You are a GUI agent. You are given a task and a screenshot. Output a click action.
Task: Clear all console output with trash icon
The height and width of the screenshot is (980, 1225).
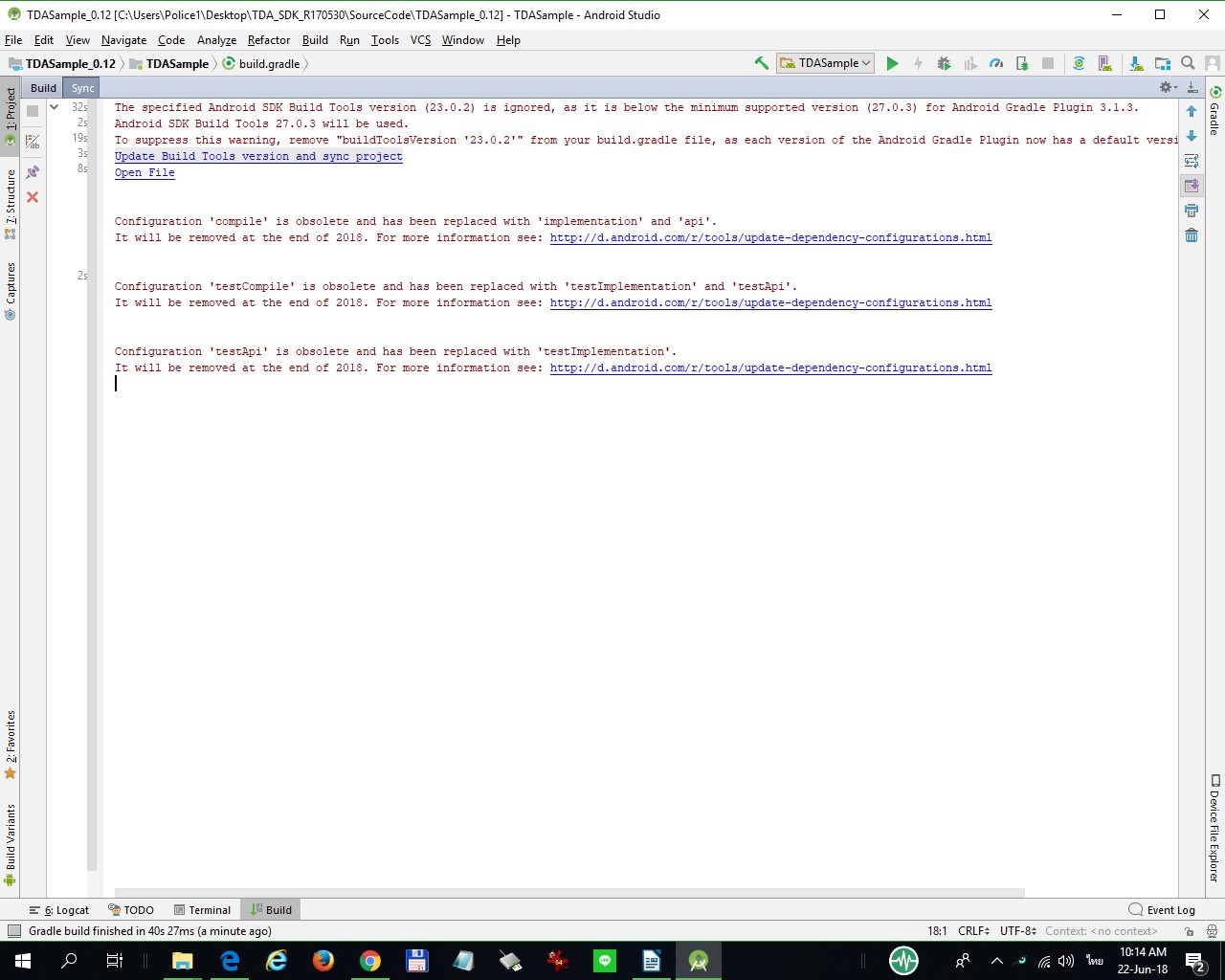[x=1192, y=235]
